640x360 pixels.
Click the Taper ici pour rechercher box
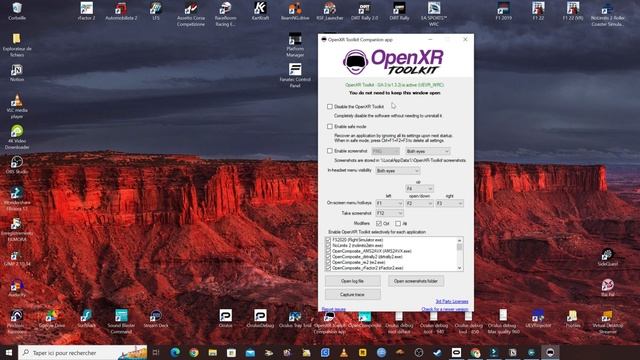(x=83, y=353)
